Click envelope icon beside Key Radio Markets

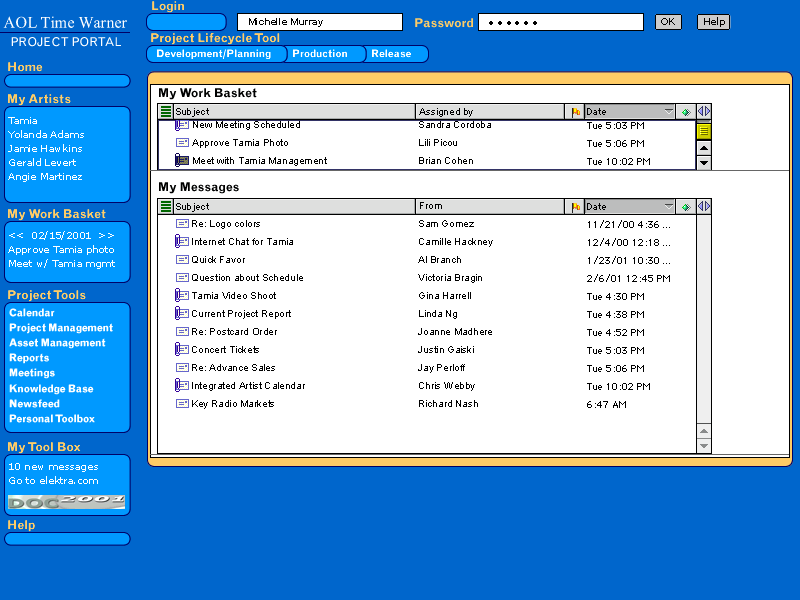tap(182, 404)
